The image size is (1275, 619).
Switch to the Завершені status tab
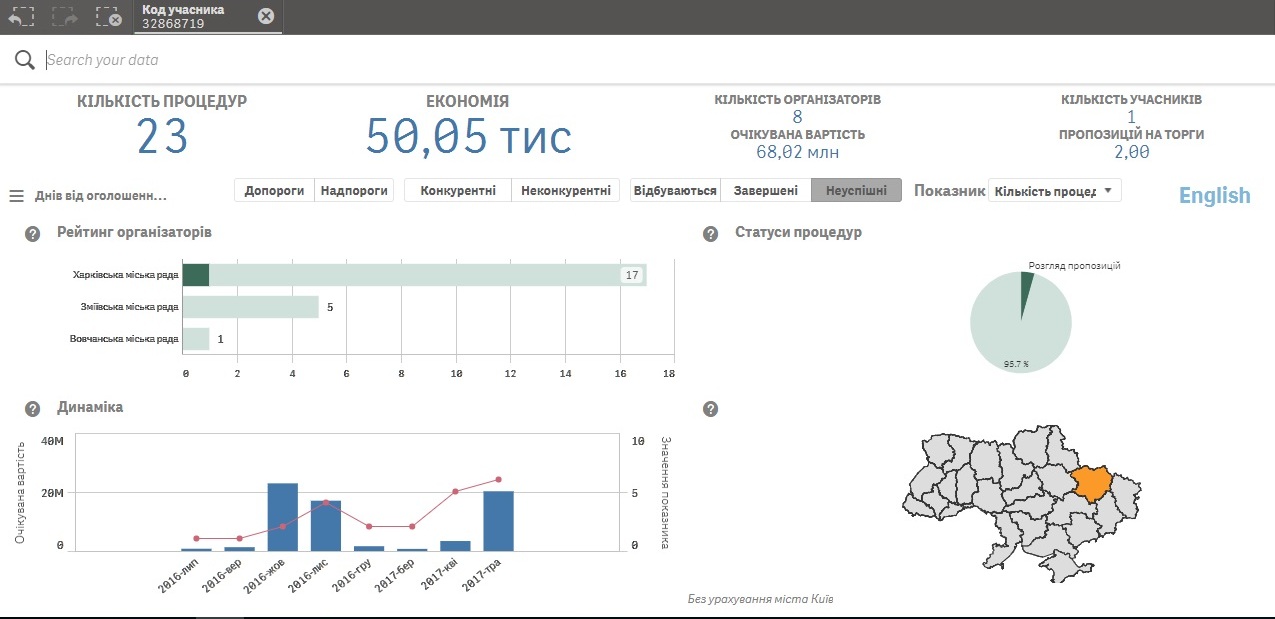click(x=765, y=190)
